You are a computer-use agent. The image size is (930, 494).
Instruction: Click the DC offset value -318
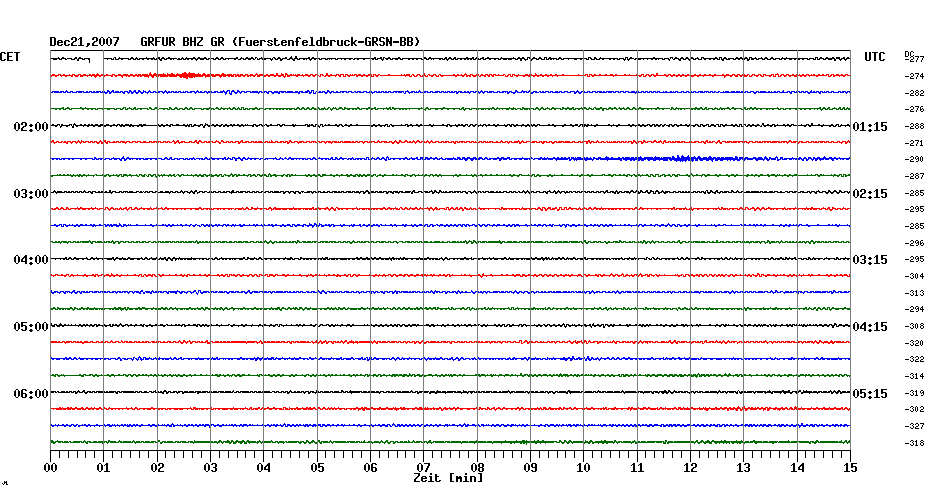[915, 444]
